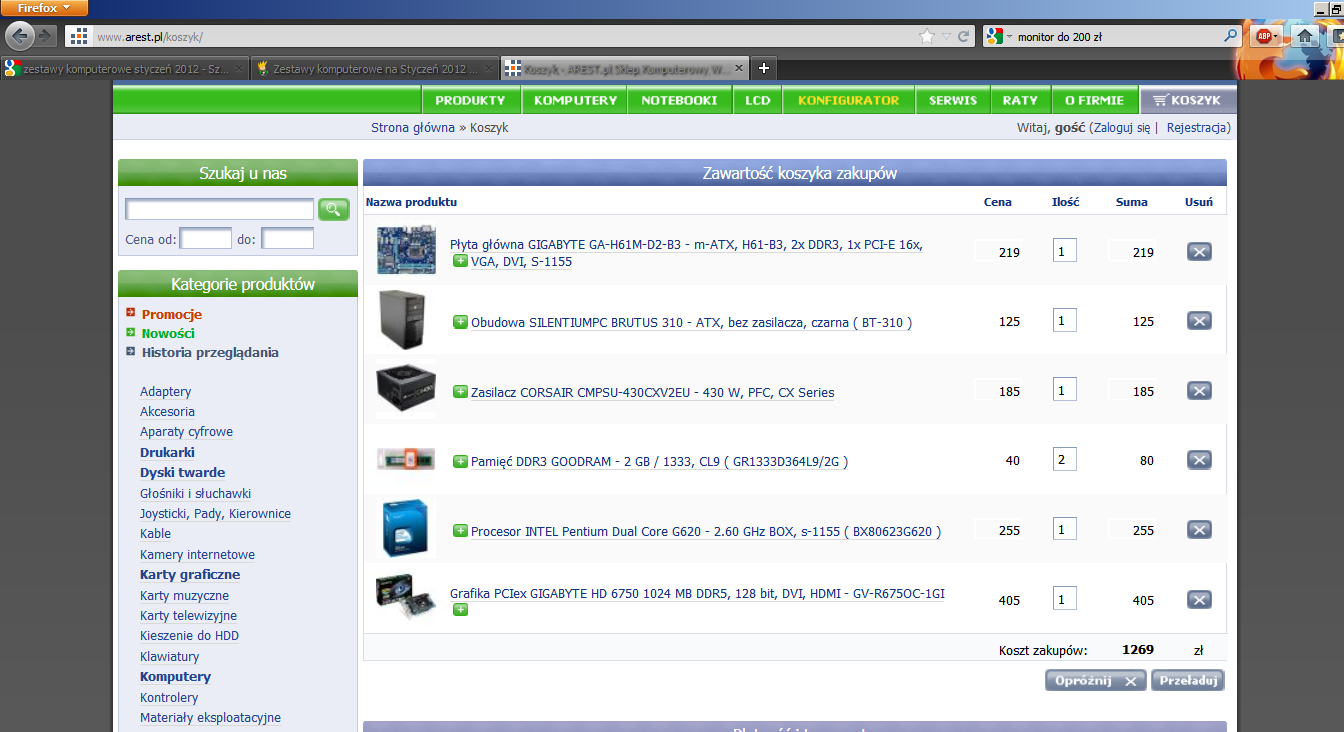The height and width of the screenshot is (732, 1344).
Task: Click the Cena do maximum price field
Action: point(288,239)
